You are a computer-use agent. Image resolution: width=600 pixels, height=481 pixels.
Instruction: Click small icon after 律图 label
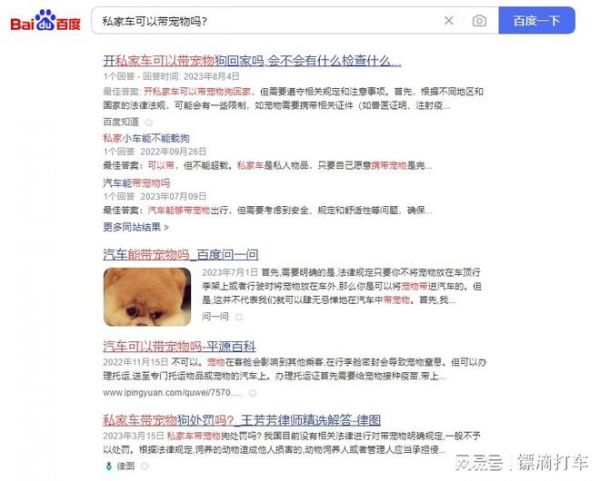pyautogui.click(x=145, y=466)
